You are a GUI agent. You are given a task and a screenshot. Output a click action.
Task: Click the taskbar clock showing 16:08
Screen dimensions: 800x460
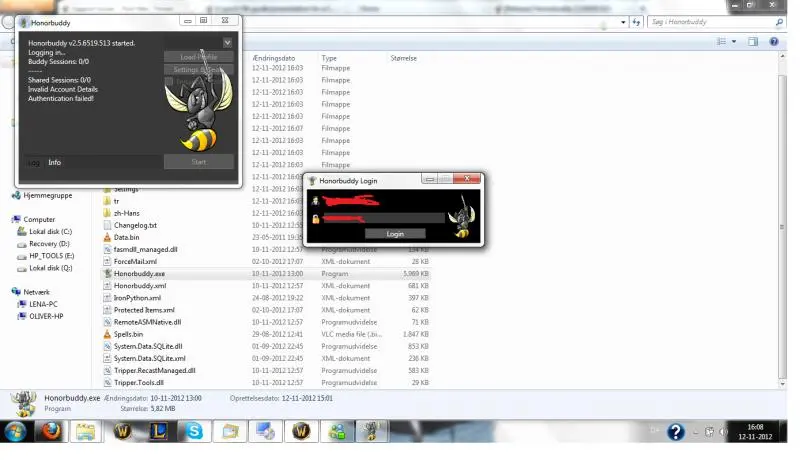[x=755, y=431]
